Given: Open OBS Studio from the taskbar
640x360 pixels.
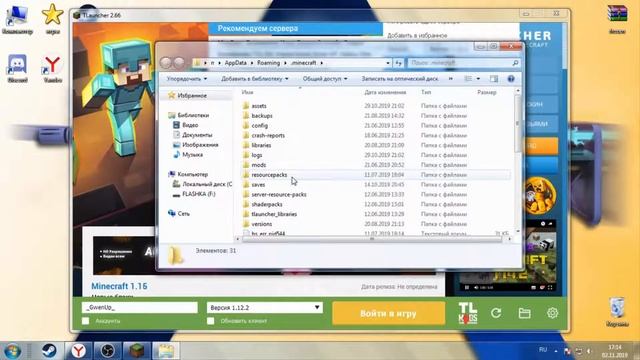Looking at the screenshot, I should [x=107, y=351].
